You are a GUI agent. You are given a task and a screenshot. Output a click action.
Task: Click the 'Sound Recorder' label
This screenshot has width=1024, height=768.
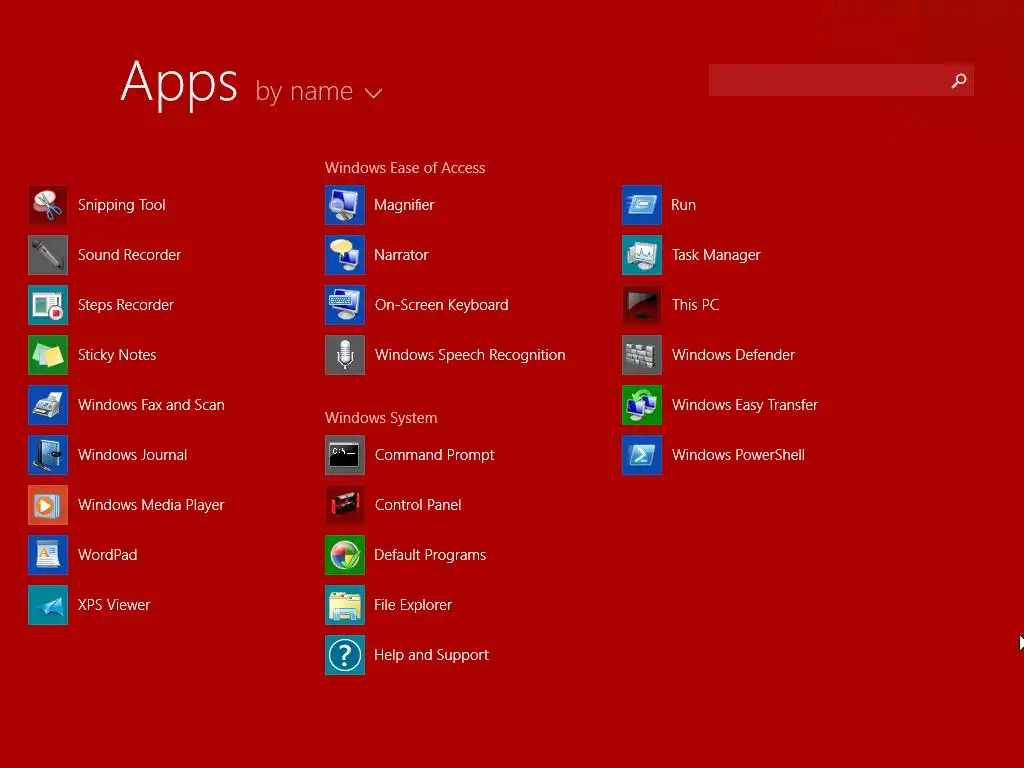(129, 255)
